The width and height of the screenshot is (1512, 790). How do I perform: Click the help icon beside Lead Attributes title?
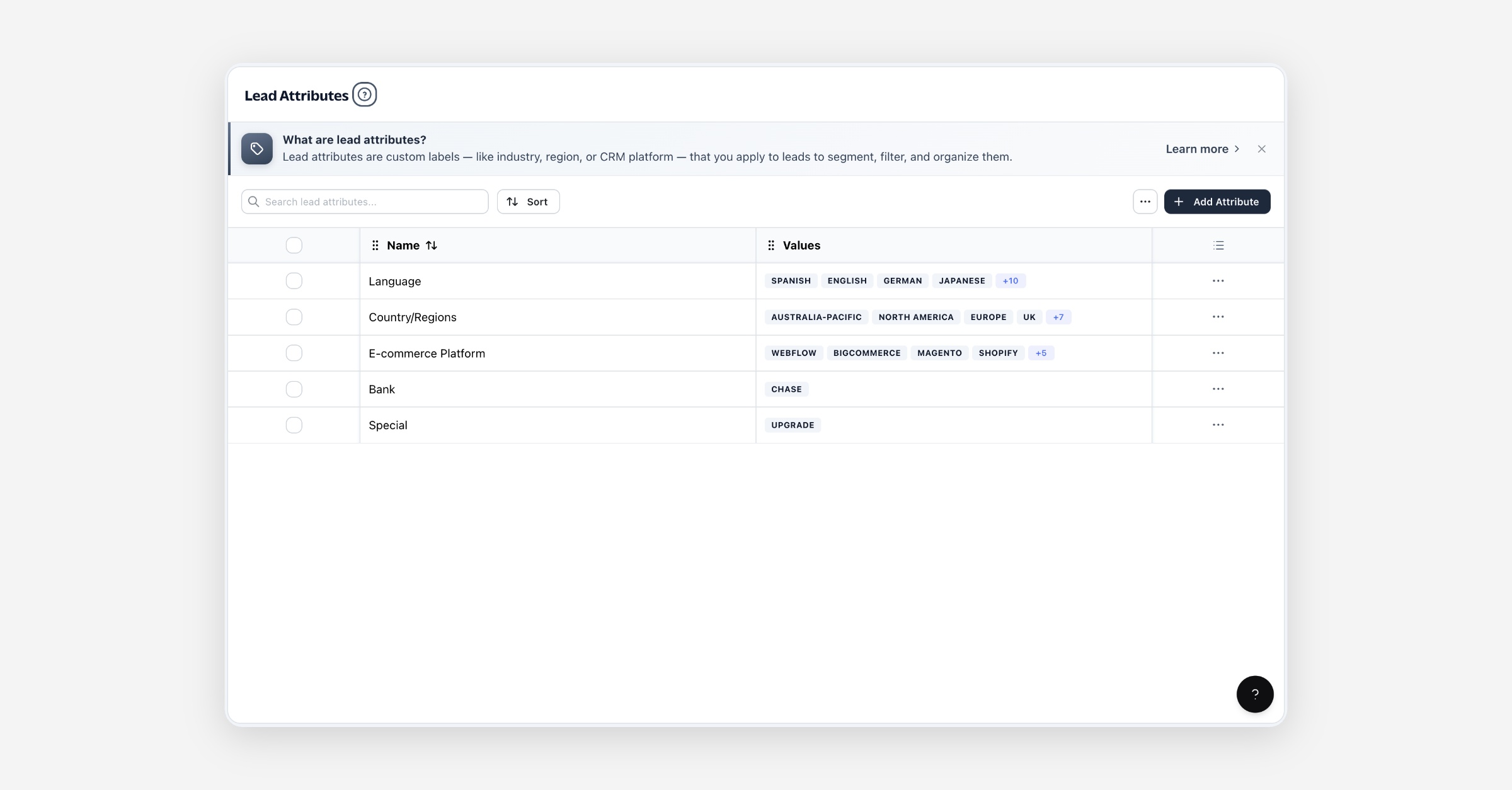click(x=364, y=94)
